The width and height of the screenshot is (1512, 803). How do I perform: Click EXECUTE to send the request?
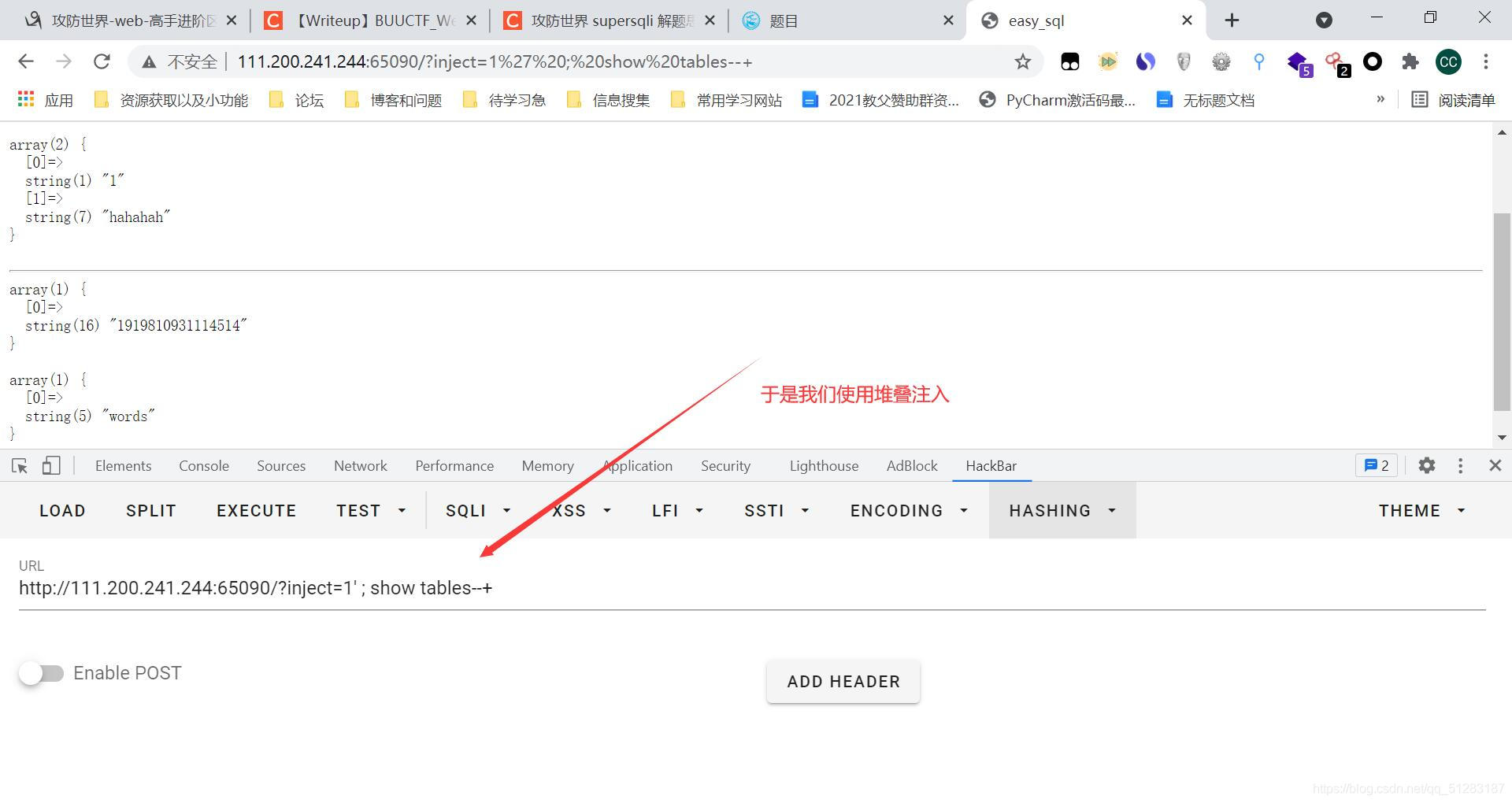257,510
